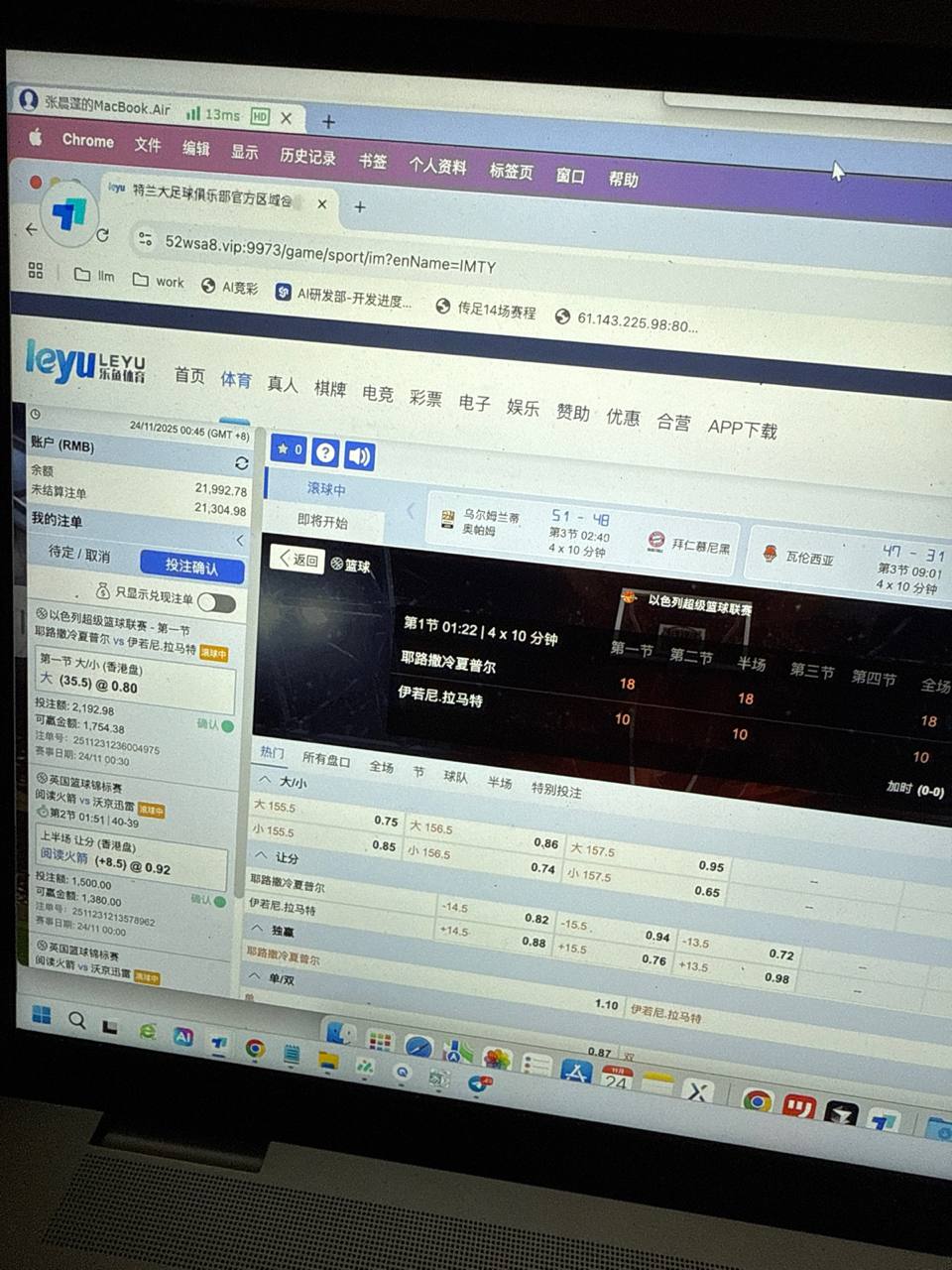Click the 返回 back button

[297, 560]
